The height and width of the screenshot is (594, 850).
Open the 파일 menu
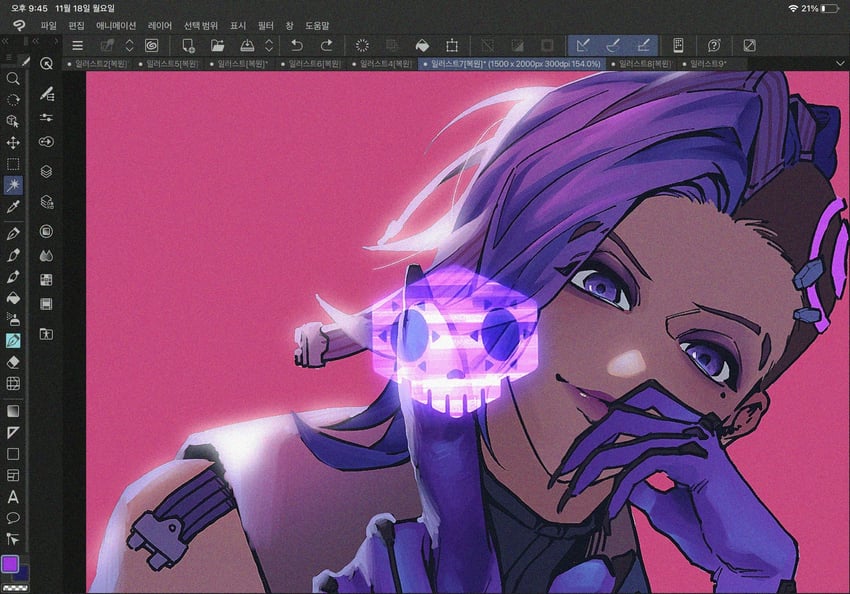pyautogui.click(x=49, y=25)
